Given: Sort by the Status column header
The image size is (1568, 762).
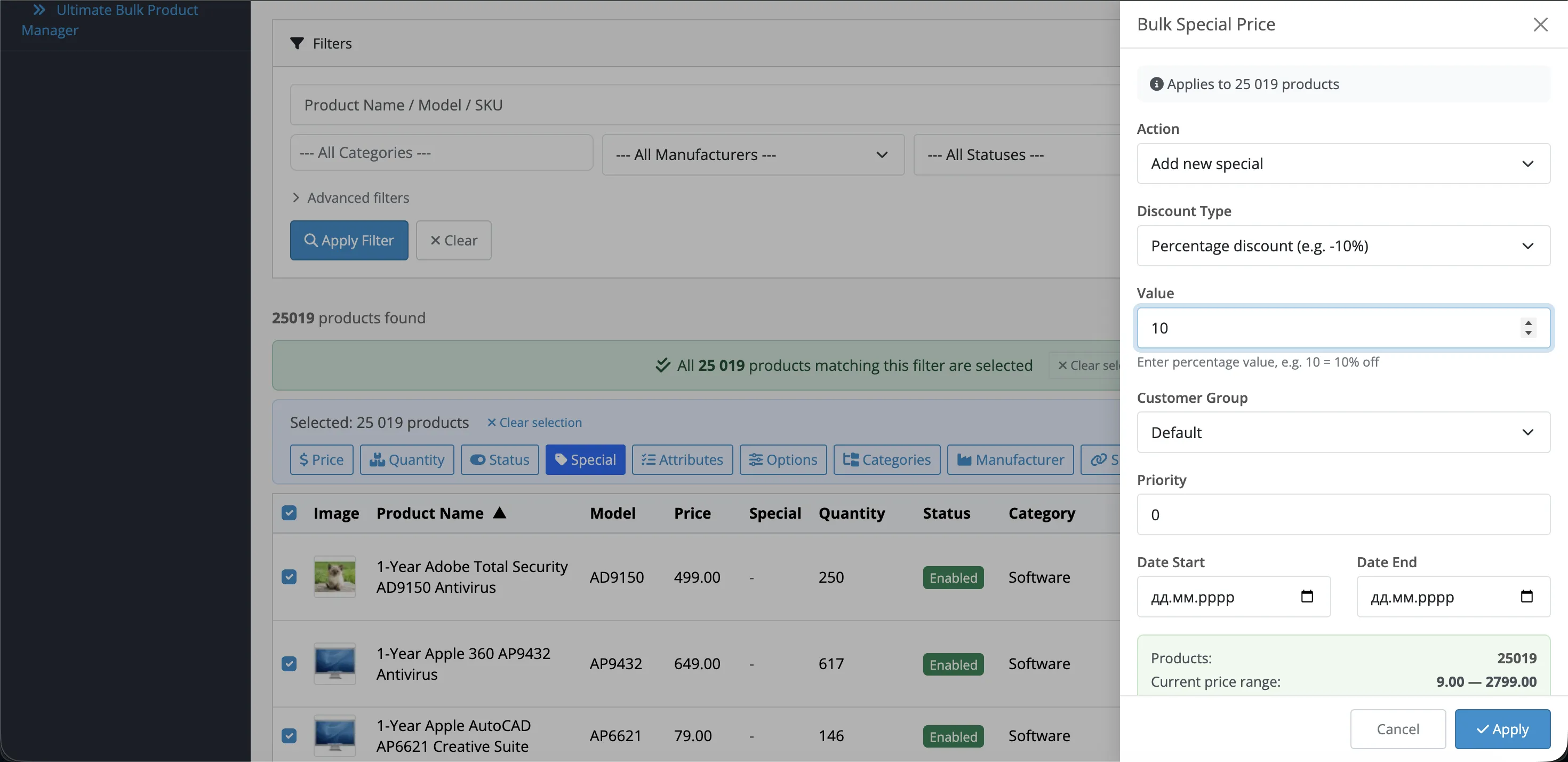Looking at the screenshot, I should [x=947, y=513].
